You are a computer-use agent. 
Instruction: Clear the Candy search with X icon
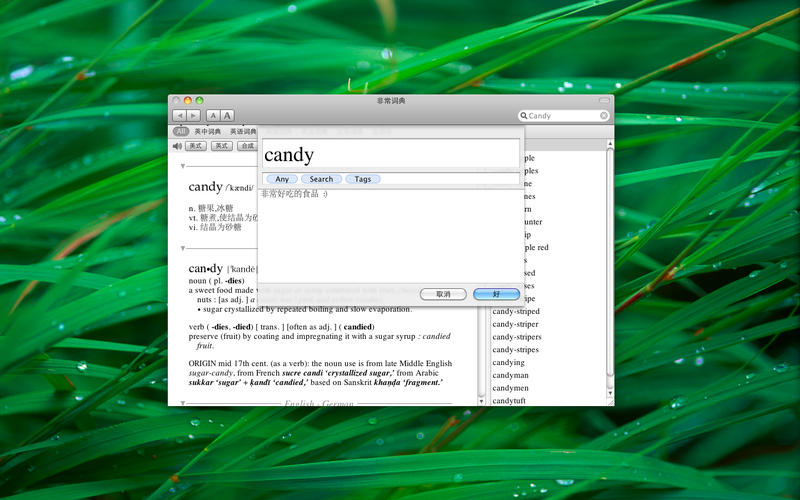(604, 116)
